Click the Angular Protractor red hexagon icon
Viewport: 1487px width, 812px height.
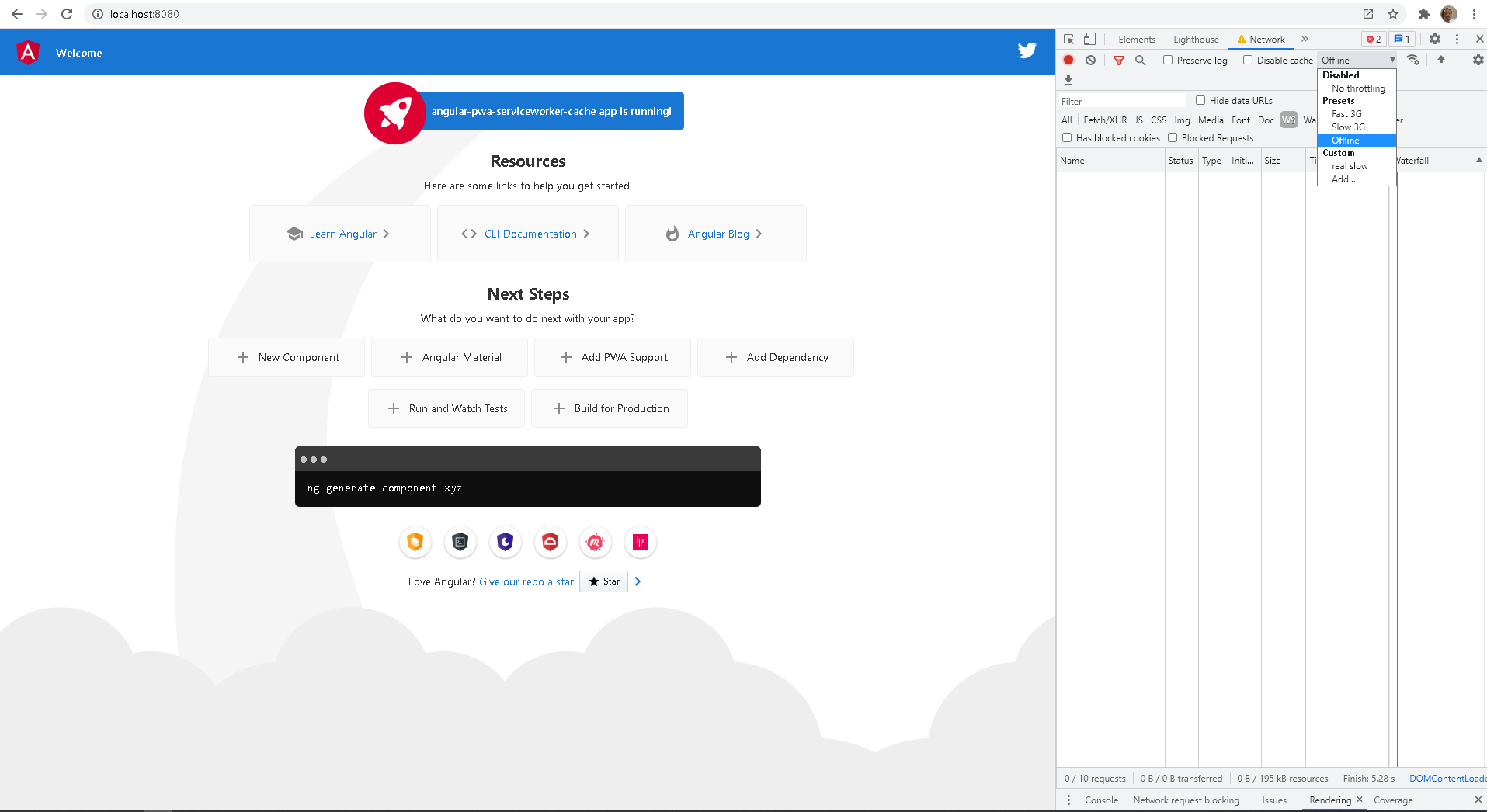pos(551,542)
